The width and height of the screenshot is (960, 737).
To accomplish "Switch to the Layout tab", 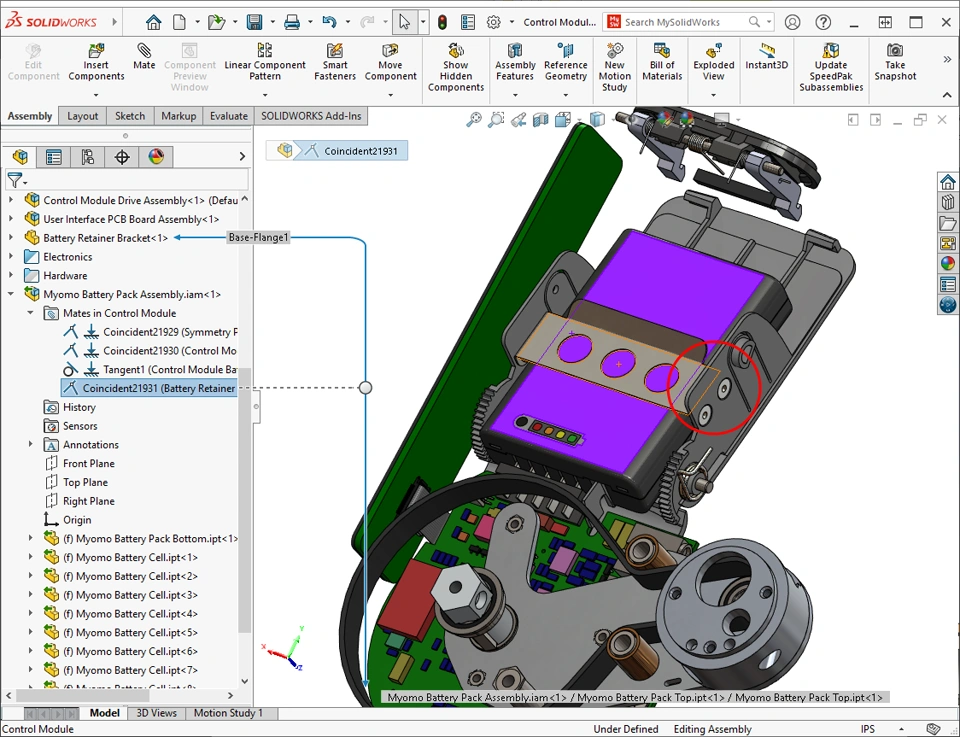I will 82,116.
